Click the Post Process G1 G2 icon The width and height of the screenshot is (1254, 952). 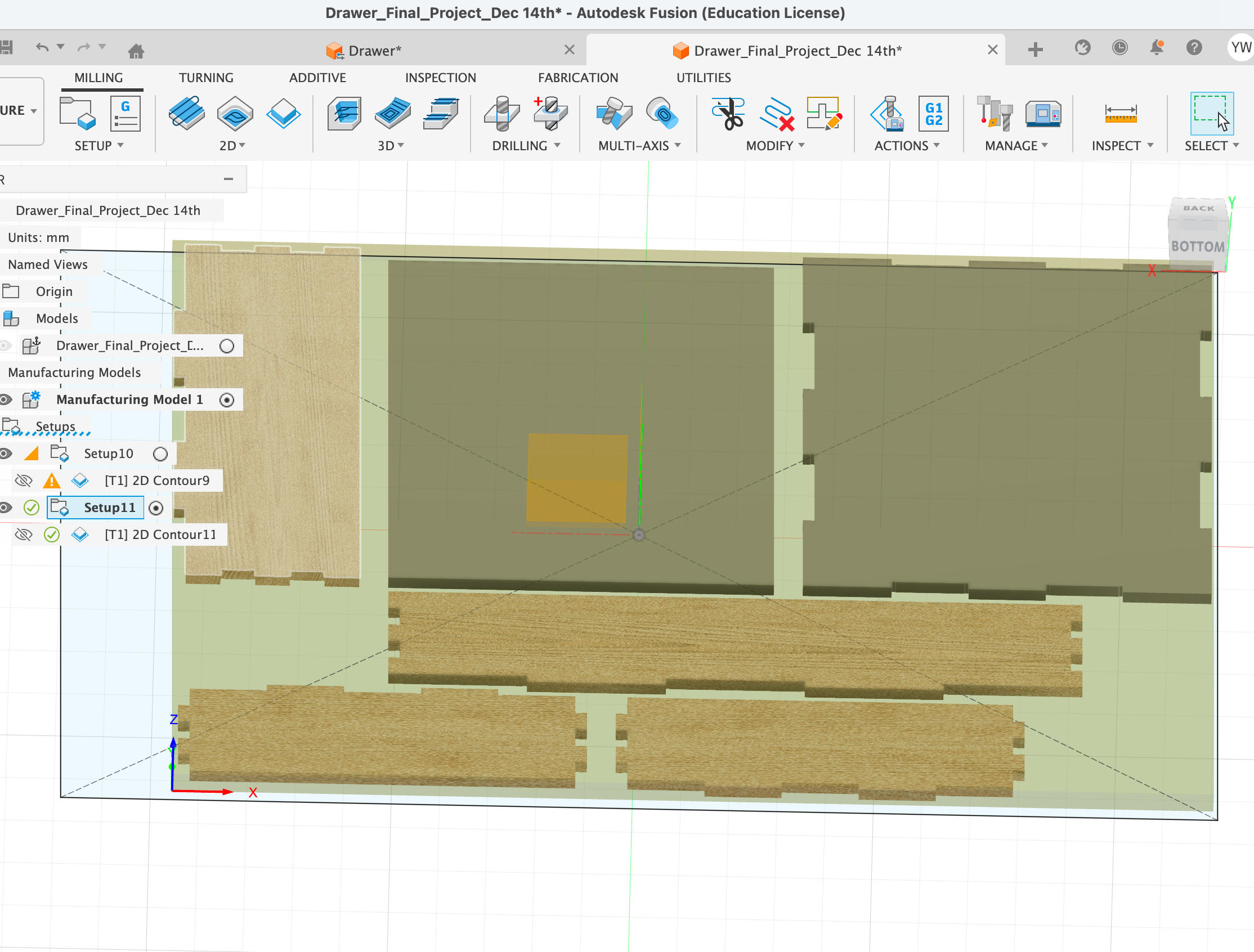[933, 113]
